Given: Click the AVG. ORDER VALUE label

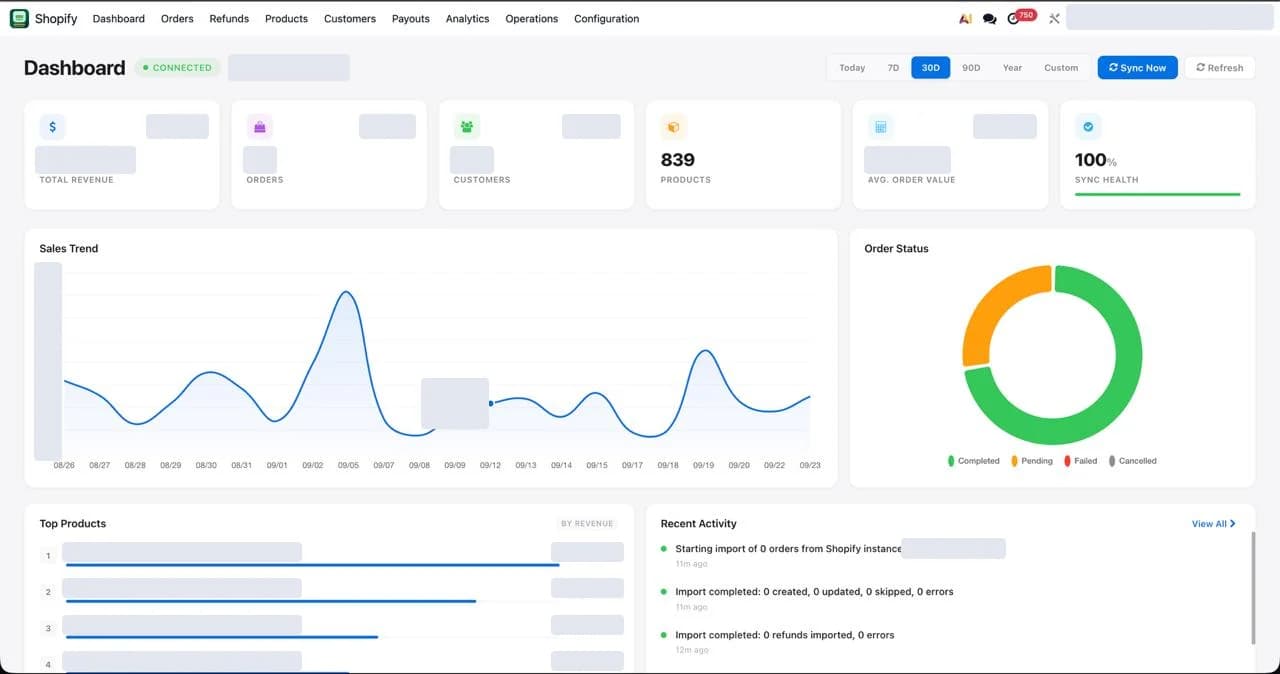Looking at the screenshot, I should pos(911,180).
